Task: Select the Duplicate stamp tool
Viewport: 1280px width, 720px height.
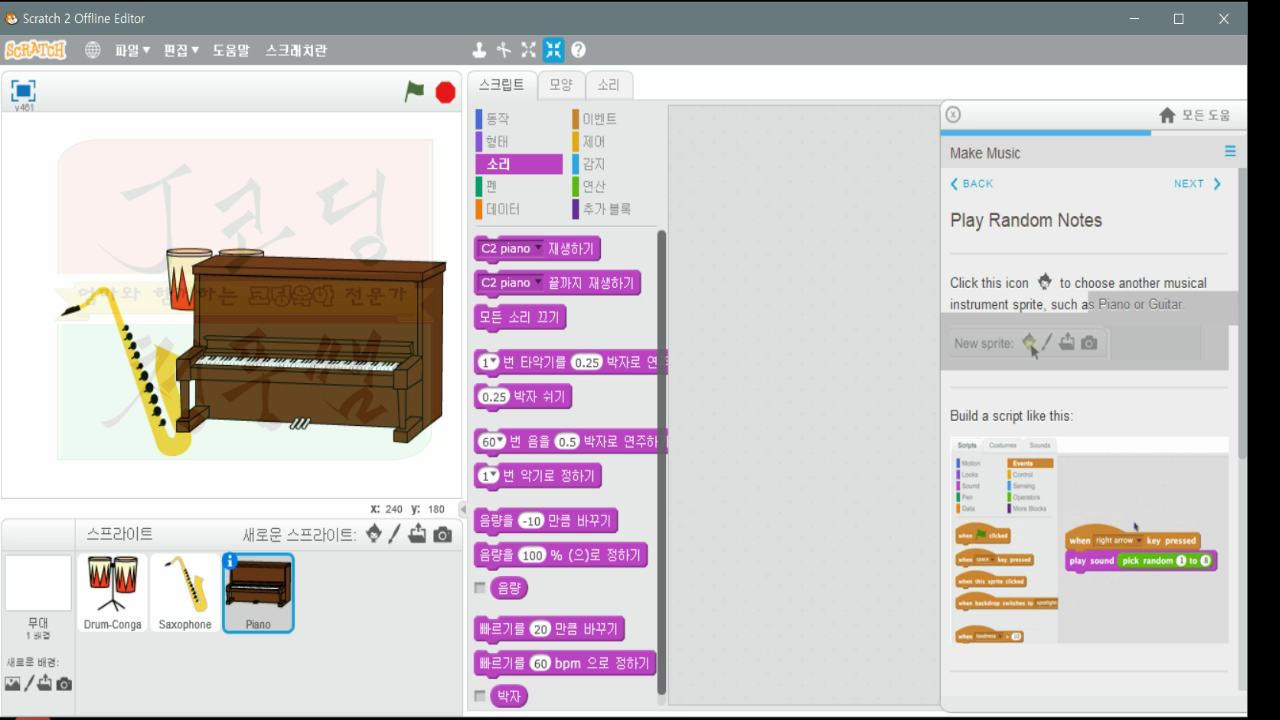Action: 479,50
